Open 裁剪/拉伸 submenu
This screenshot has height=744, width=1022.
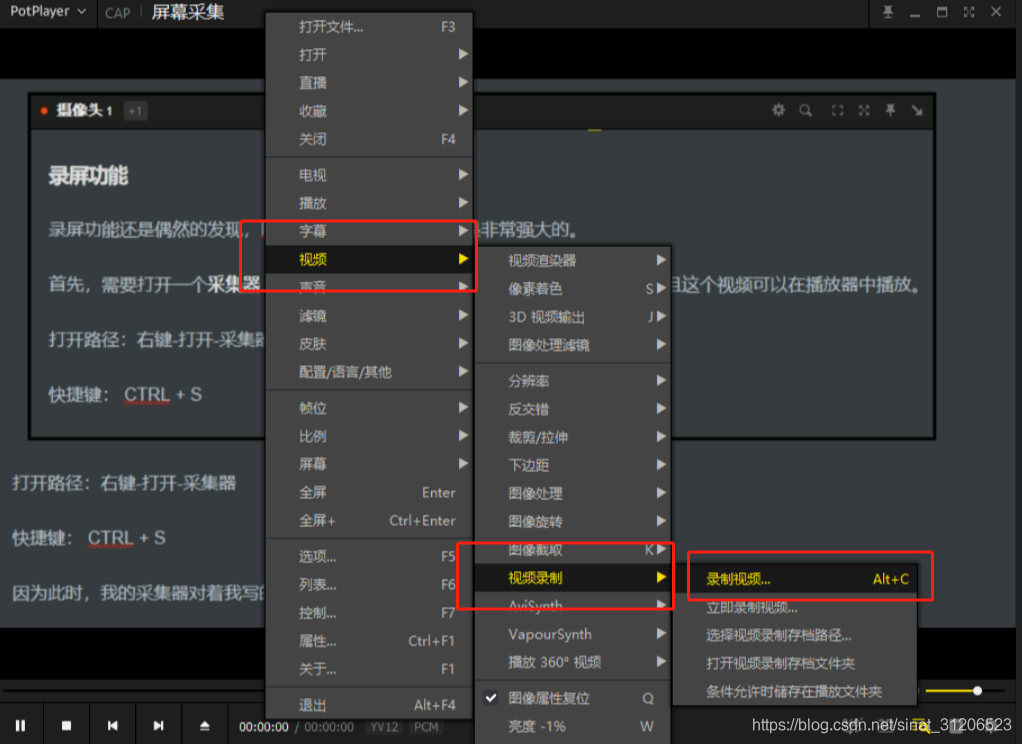point(573,437)
